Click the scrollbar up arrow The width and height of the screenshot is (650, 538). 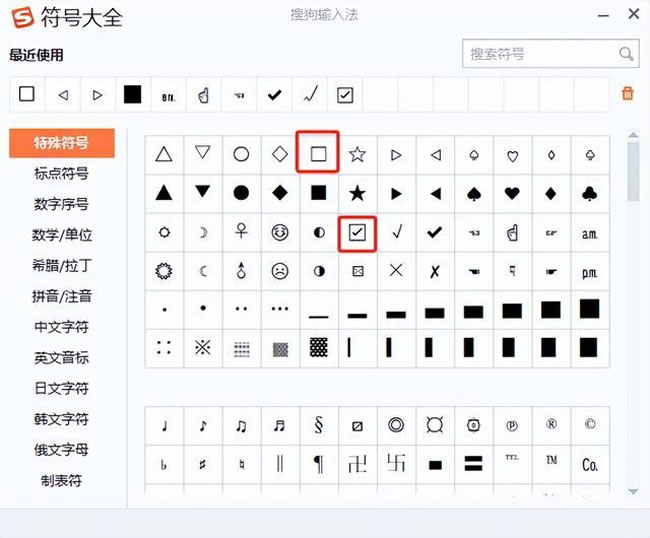point(633,135)
